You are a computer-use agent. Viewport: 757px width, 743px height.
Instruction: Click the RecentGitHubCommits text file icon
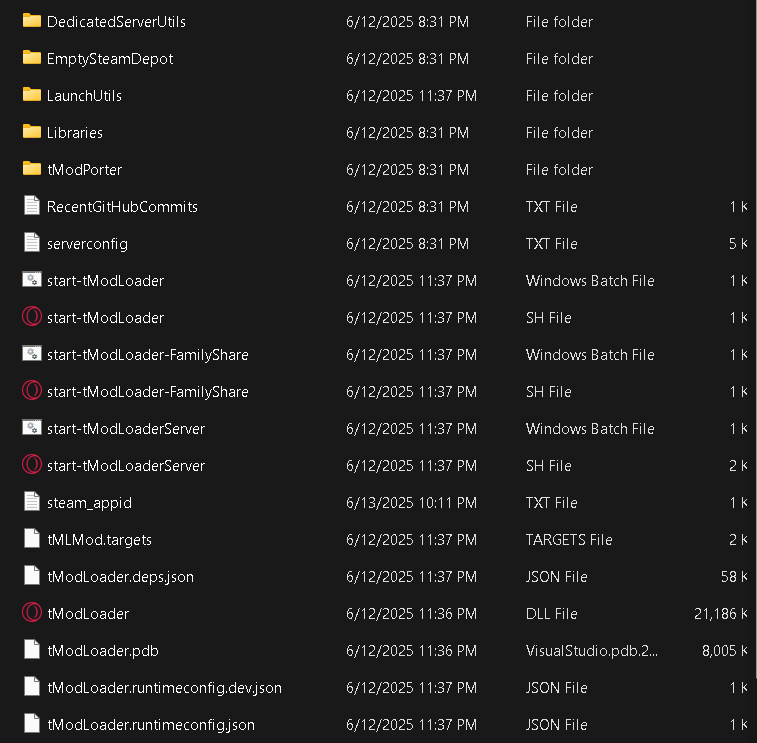[32, 206]
